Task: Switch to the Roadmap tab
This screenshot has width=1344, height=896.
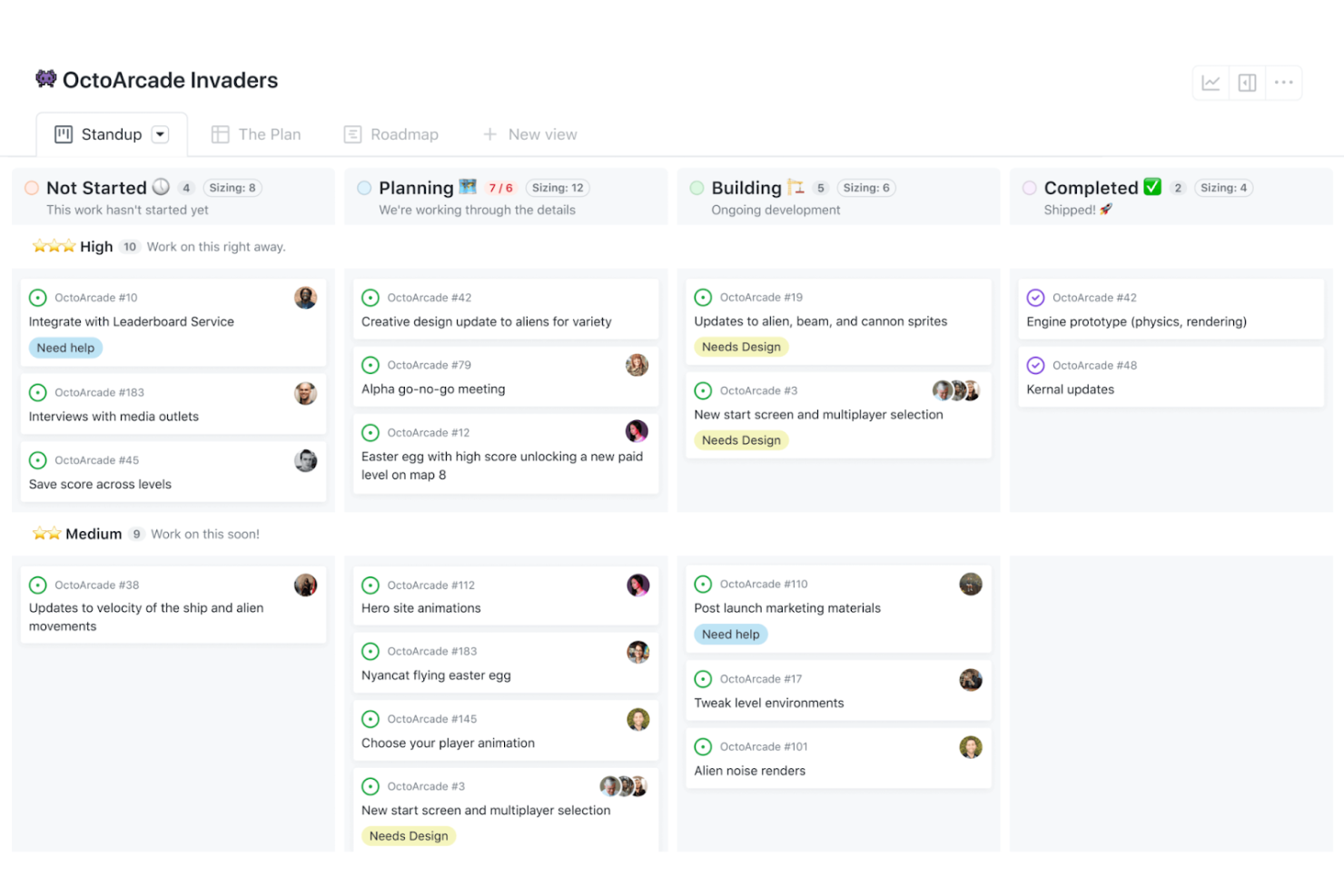Action: (x=391, y=134)
